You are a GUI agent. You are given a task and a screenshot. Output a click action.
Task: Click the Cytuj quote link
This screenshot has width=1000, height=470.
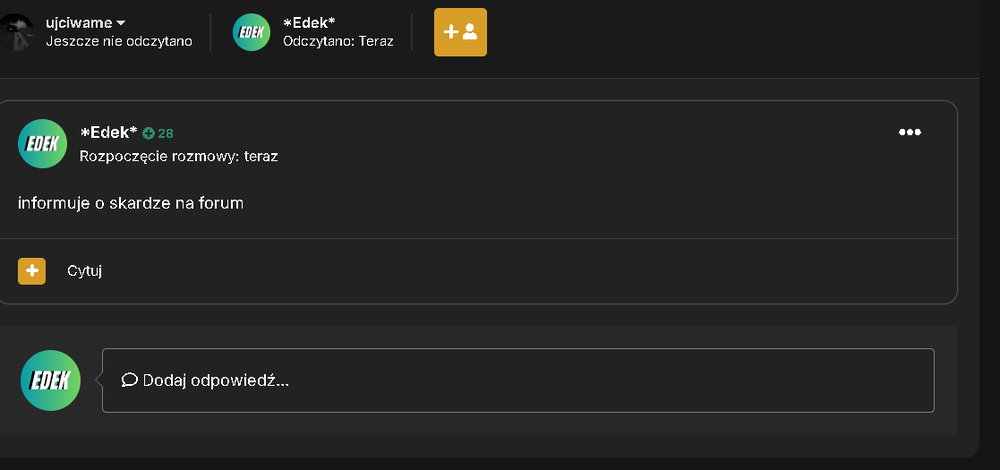click(85, 271)
